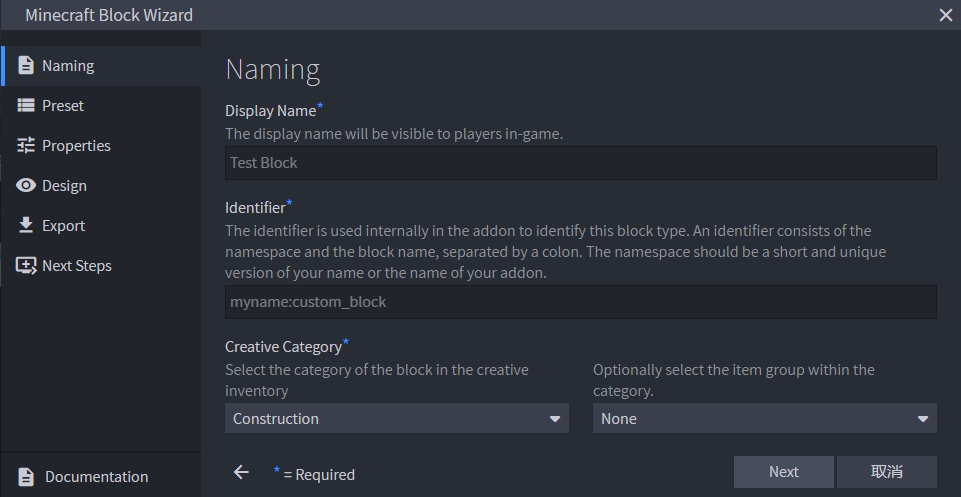961x497 pixels.
Task: Open the item group None dropdown
Action: 764,418
